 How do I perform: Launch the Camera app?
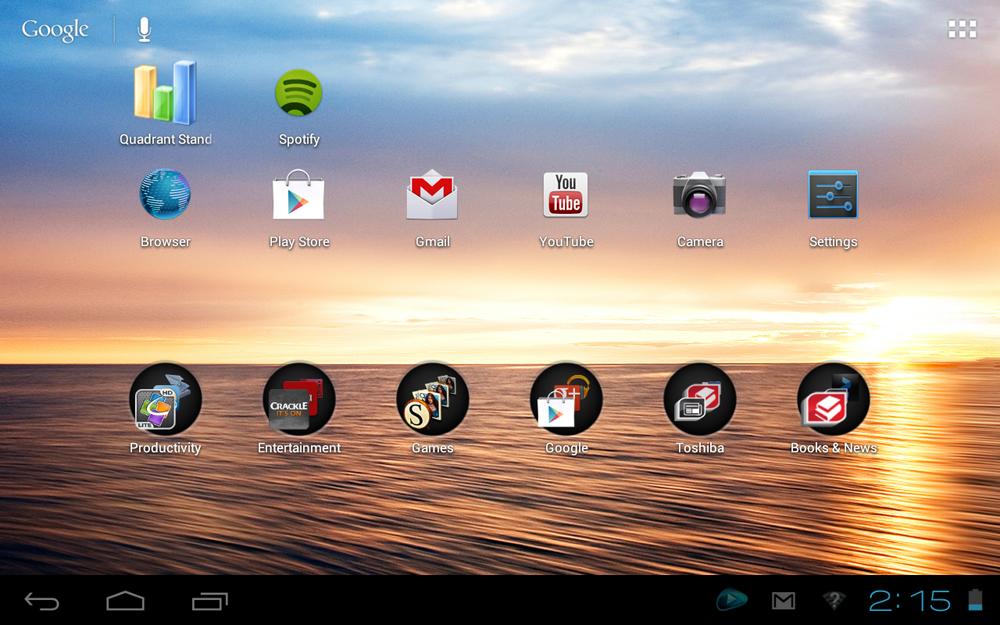tap(700, 195)
